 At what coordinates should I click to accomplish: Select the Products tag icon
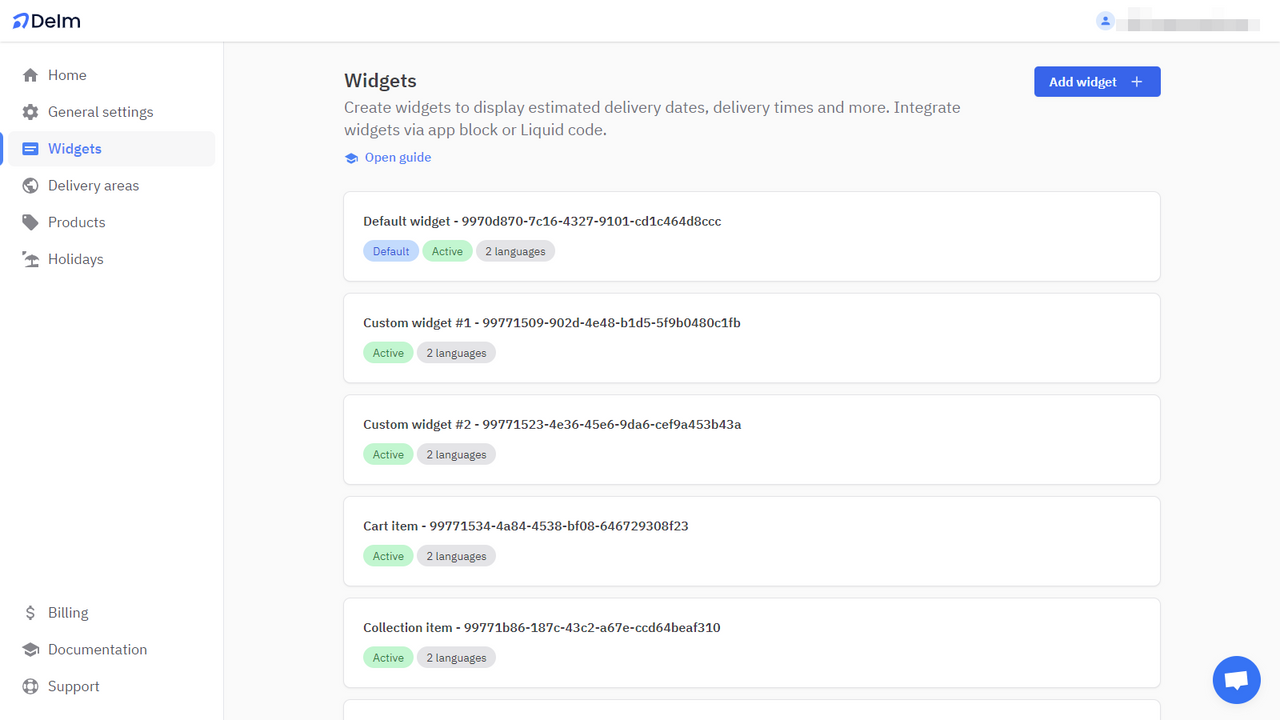(31, 222)
